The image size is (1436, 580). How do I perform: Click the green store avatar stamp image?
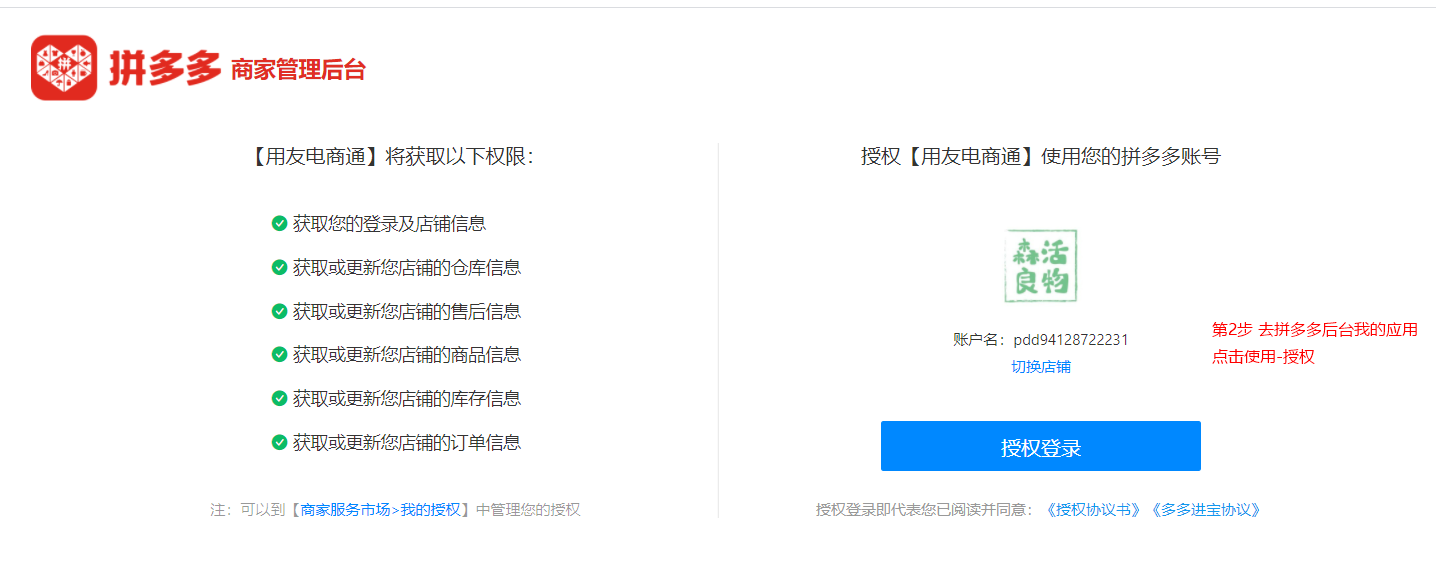click(x=1041, y=265)
